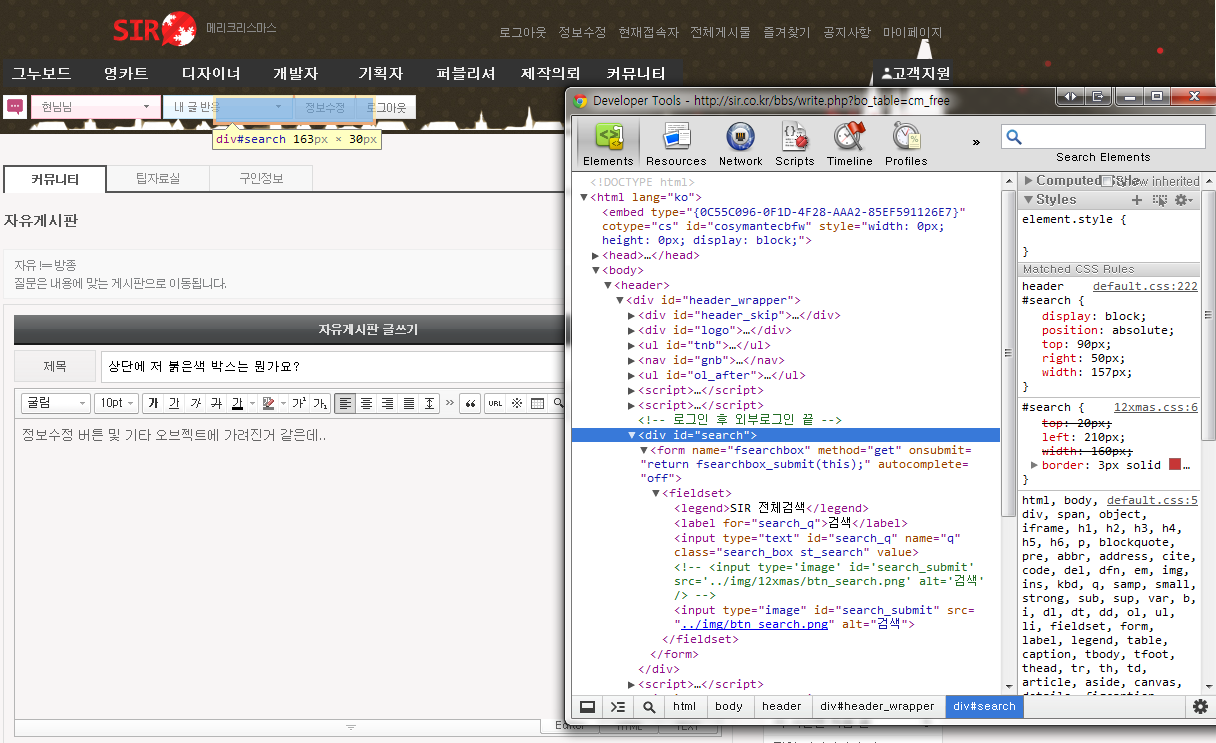Toggle left text alignment in editor
The width and height of the screenshot is (1216, 743).
(x=345, y=404)
